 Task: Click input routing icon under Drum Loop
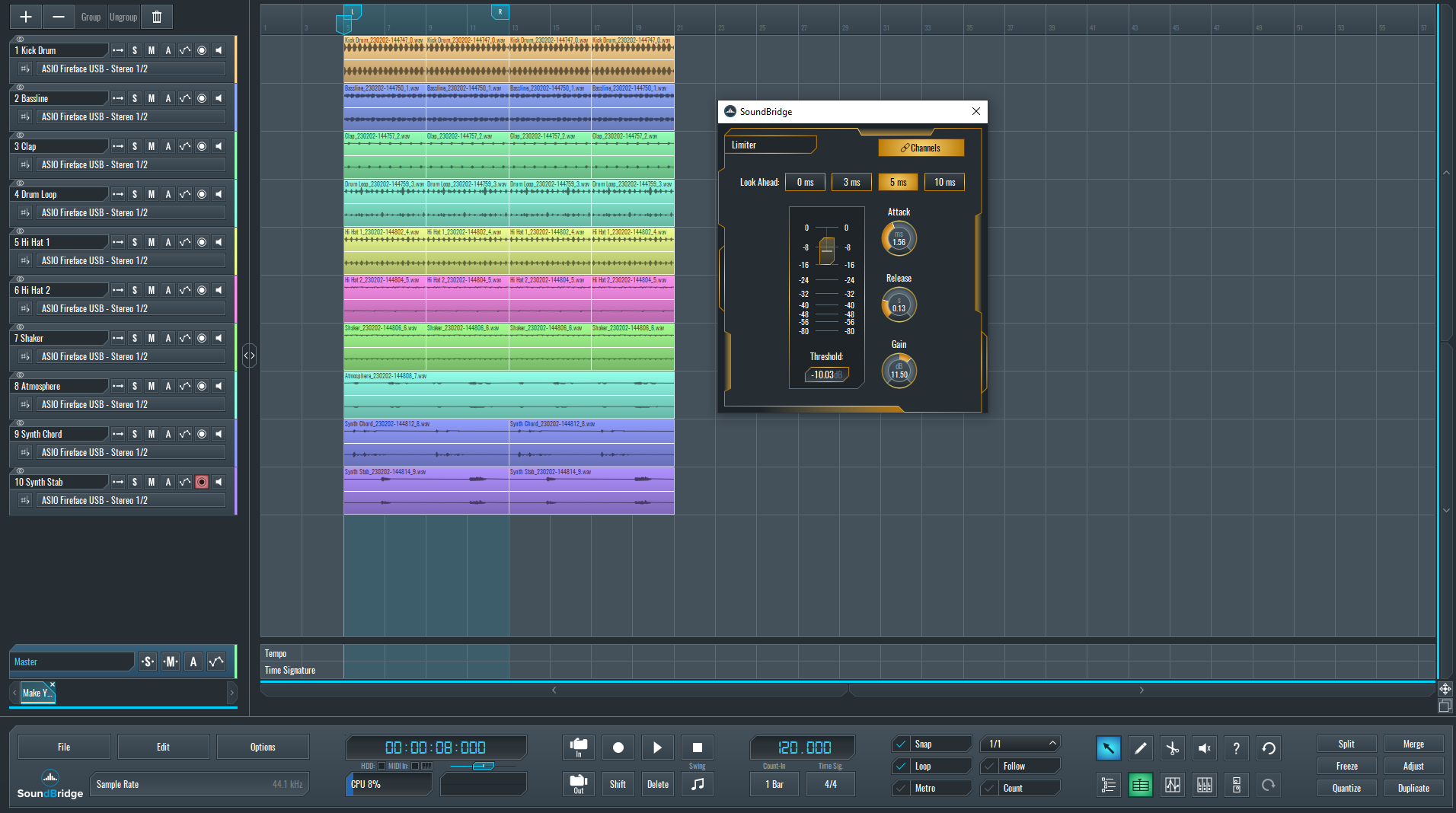(x=25, y=212)
